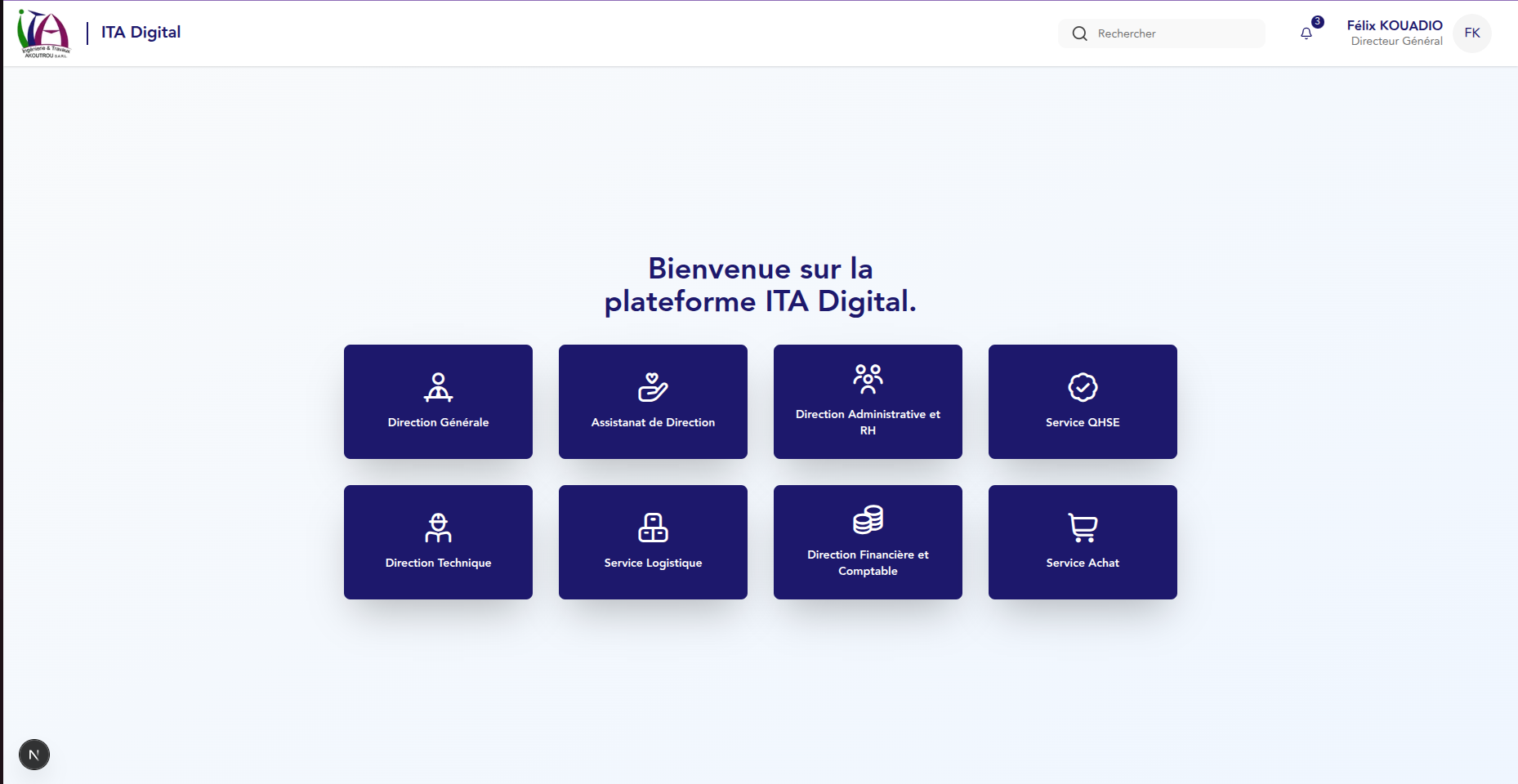Select the Direction Technique text label

tap(438, 563)
